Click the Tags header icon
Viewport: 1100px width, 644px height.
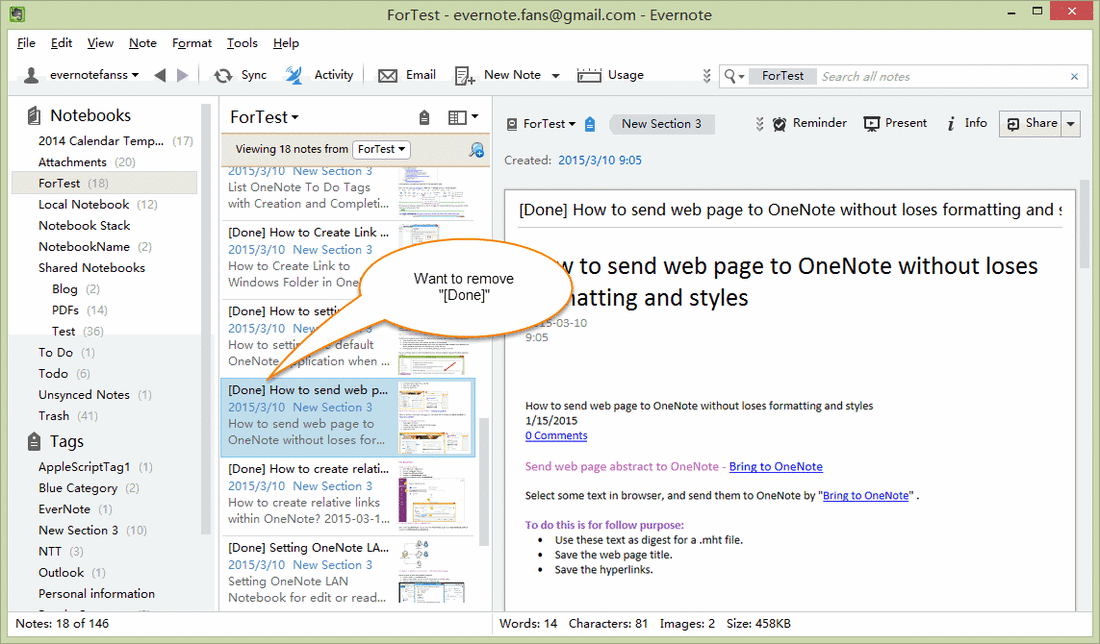click(x=33, y=441)
